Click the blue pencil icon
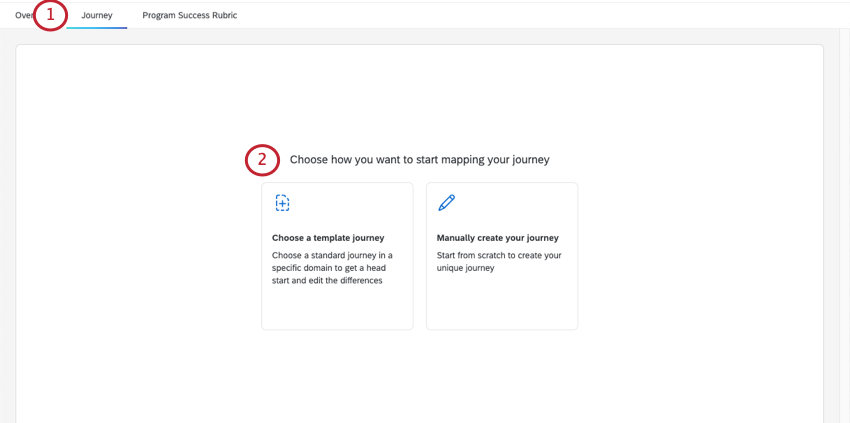Image resolution: width=850 pixels, height=423 pixels. click(447, 203)
